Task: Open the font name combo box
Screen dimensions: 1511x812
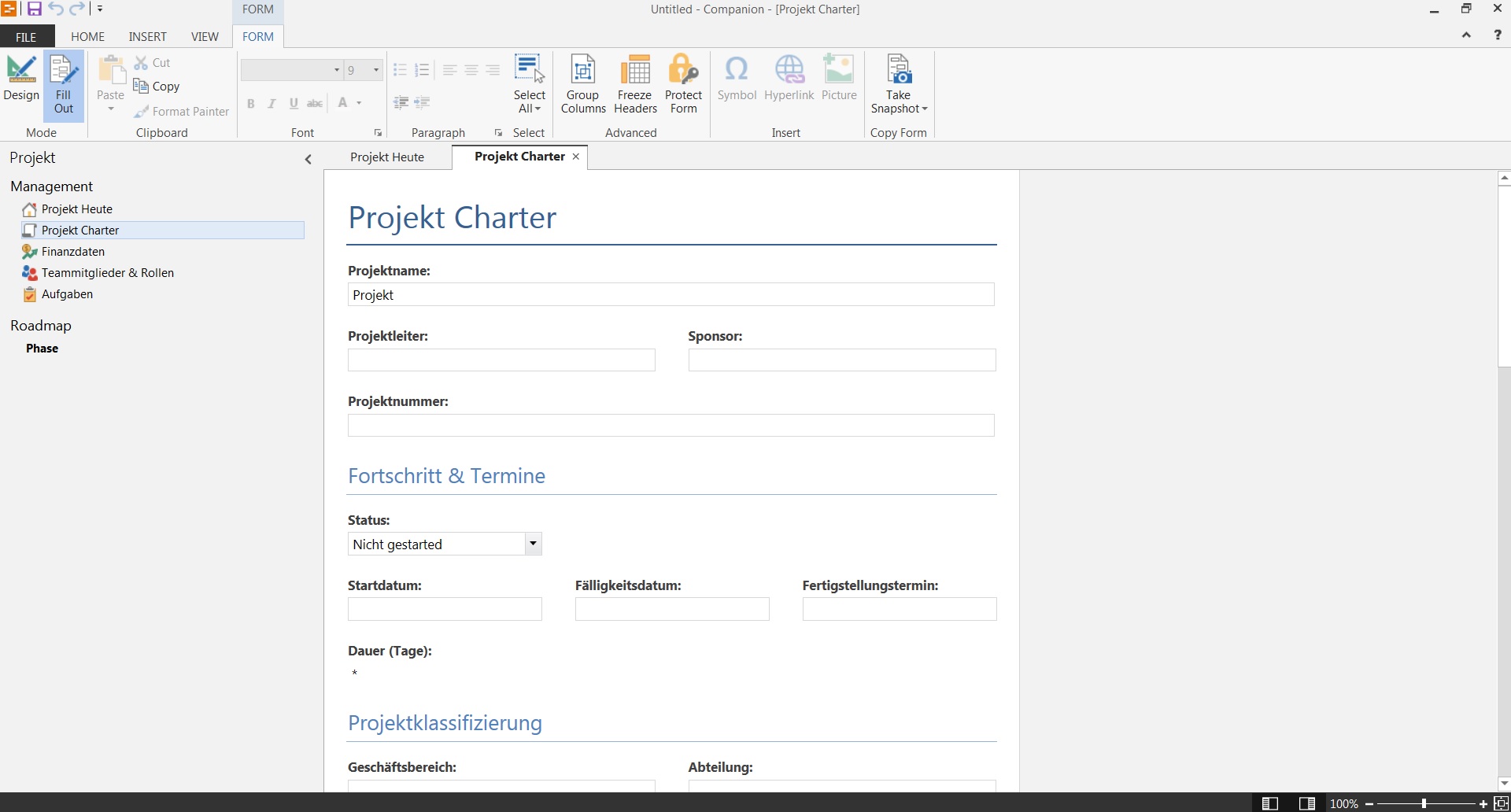Action: [292, 70]
